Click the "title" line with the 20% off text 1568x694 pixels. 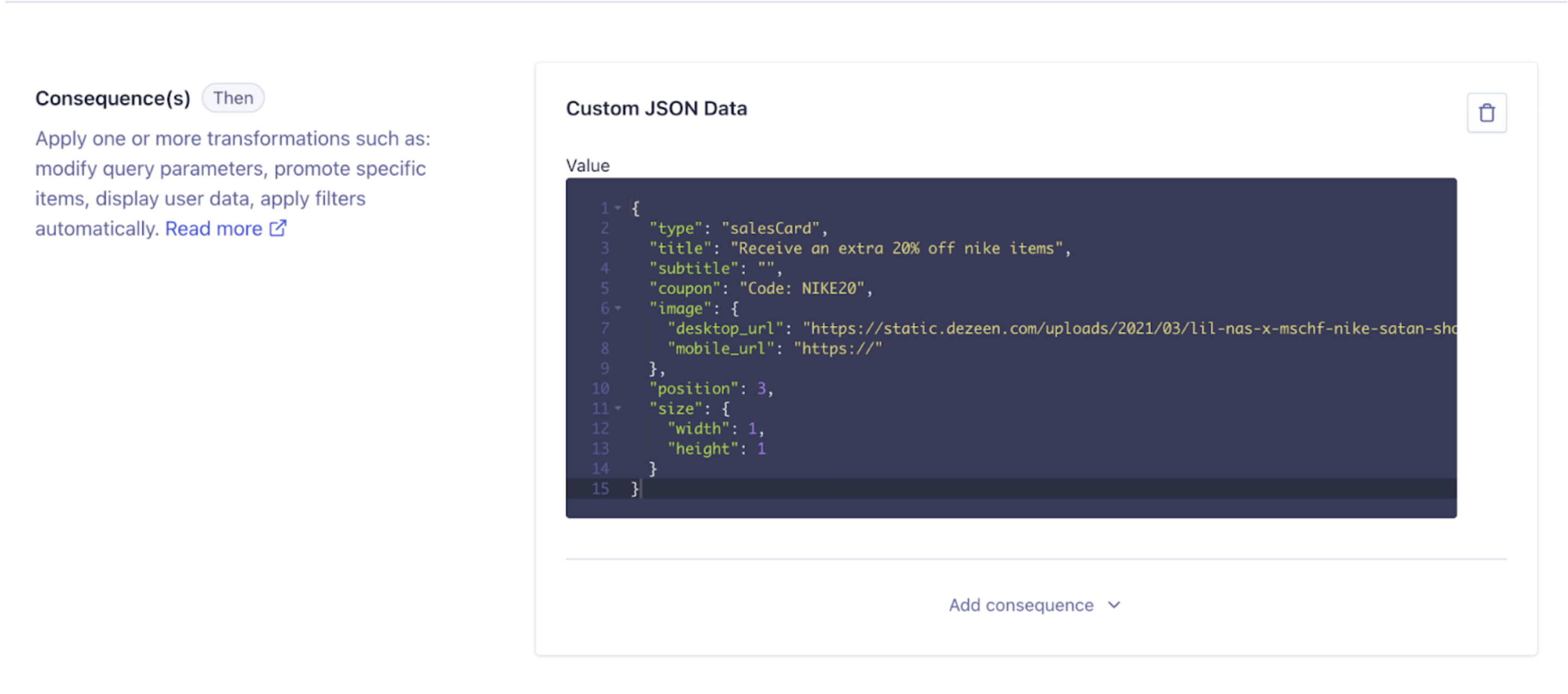point(860,248)
